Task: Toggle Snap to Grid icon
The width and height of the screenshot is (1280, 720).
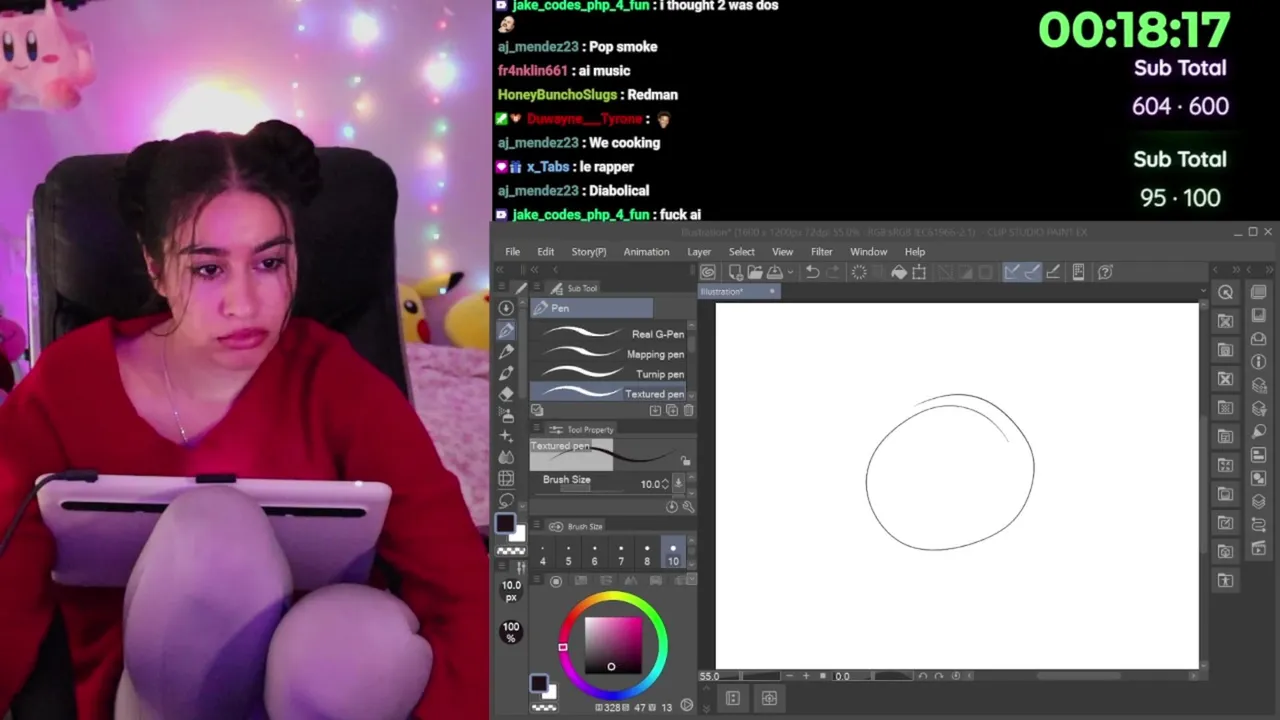Action: [1053, 272]
